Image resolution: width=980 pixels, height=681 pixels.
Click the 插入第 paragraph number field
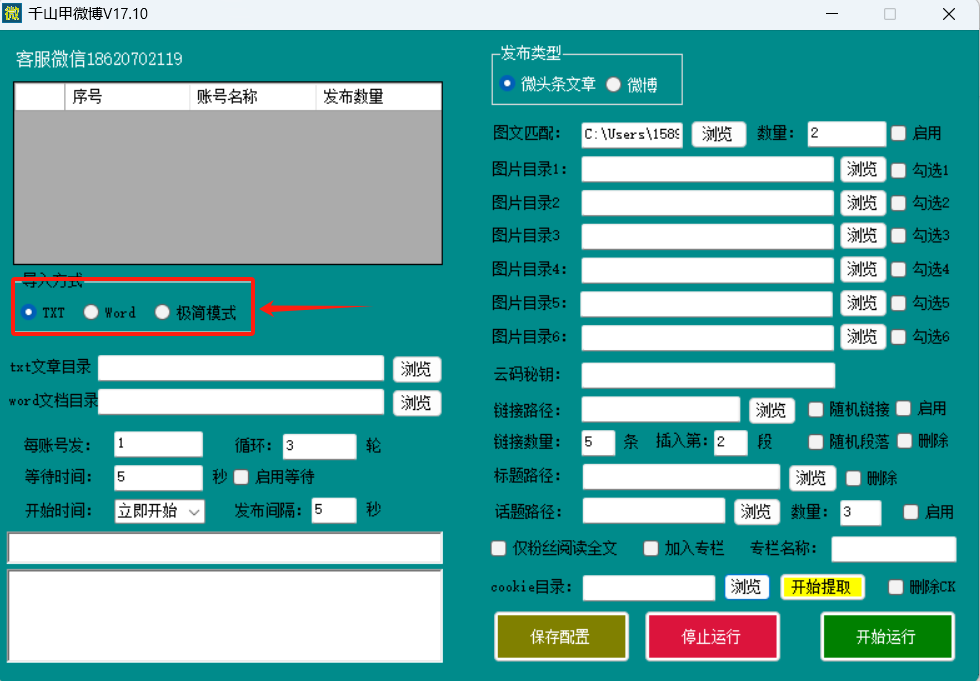(731, 443)
